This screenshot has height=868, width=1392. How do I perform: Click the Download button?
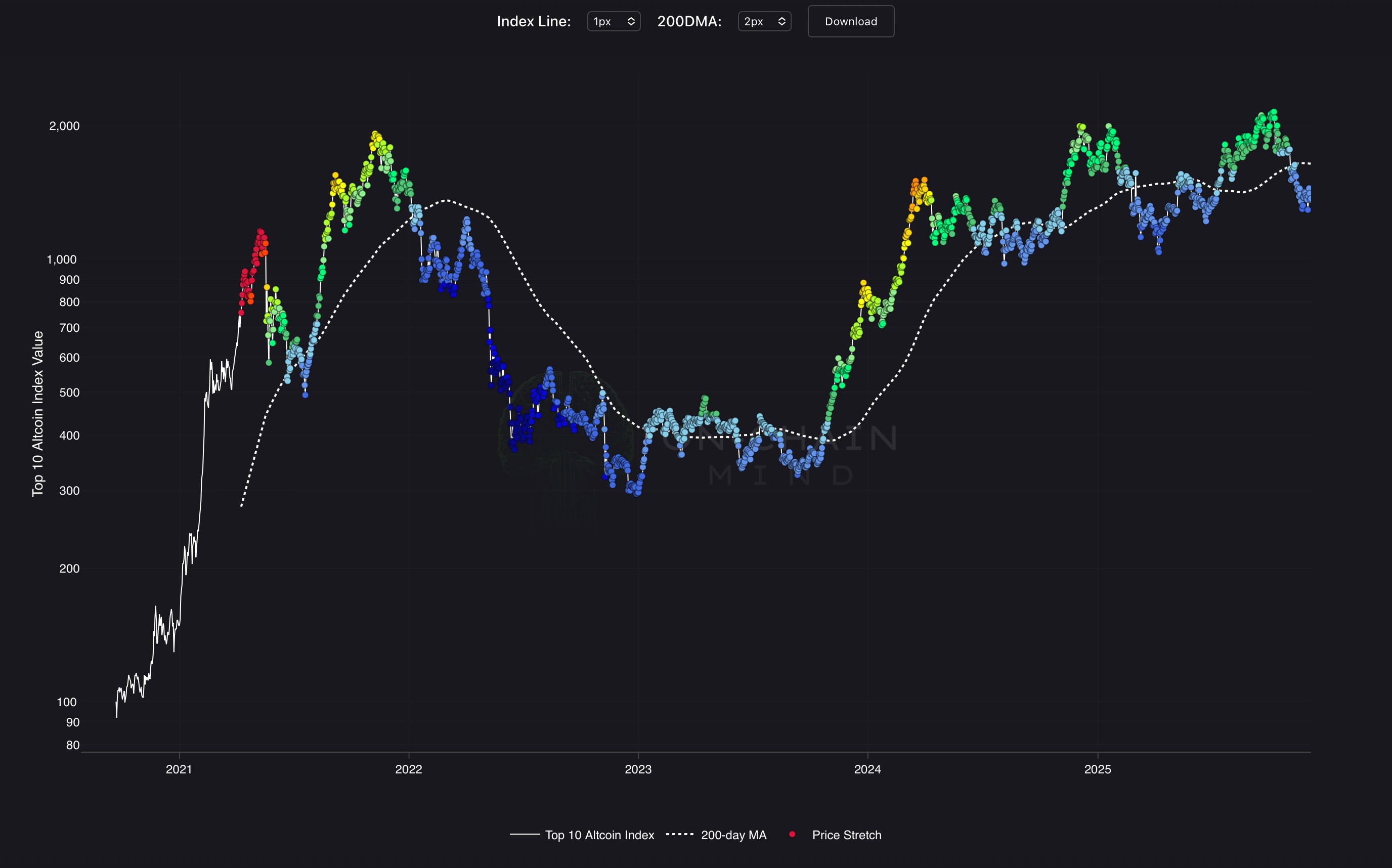[850, 22]
